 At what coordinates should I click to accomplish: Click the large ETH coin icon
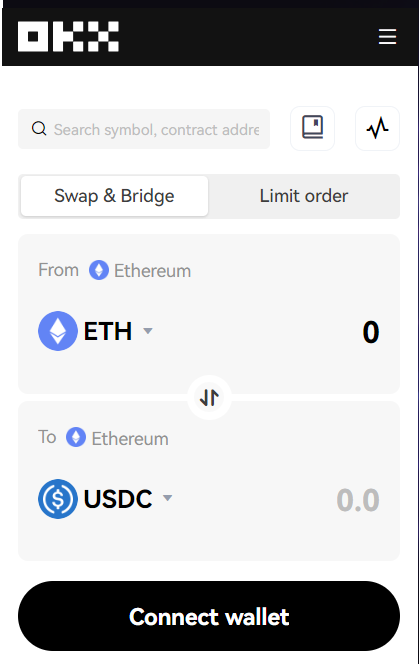pyautogui.click(x=58, y=331)
